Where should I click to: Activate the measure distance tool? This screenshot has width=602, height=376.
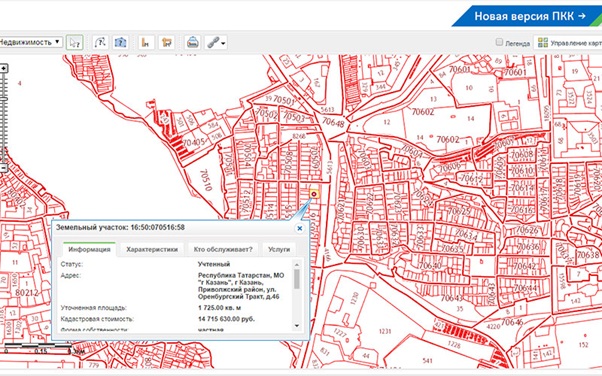pyautogui.click(x=146, y=42)
